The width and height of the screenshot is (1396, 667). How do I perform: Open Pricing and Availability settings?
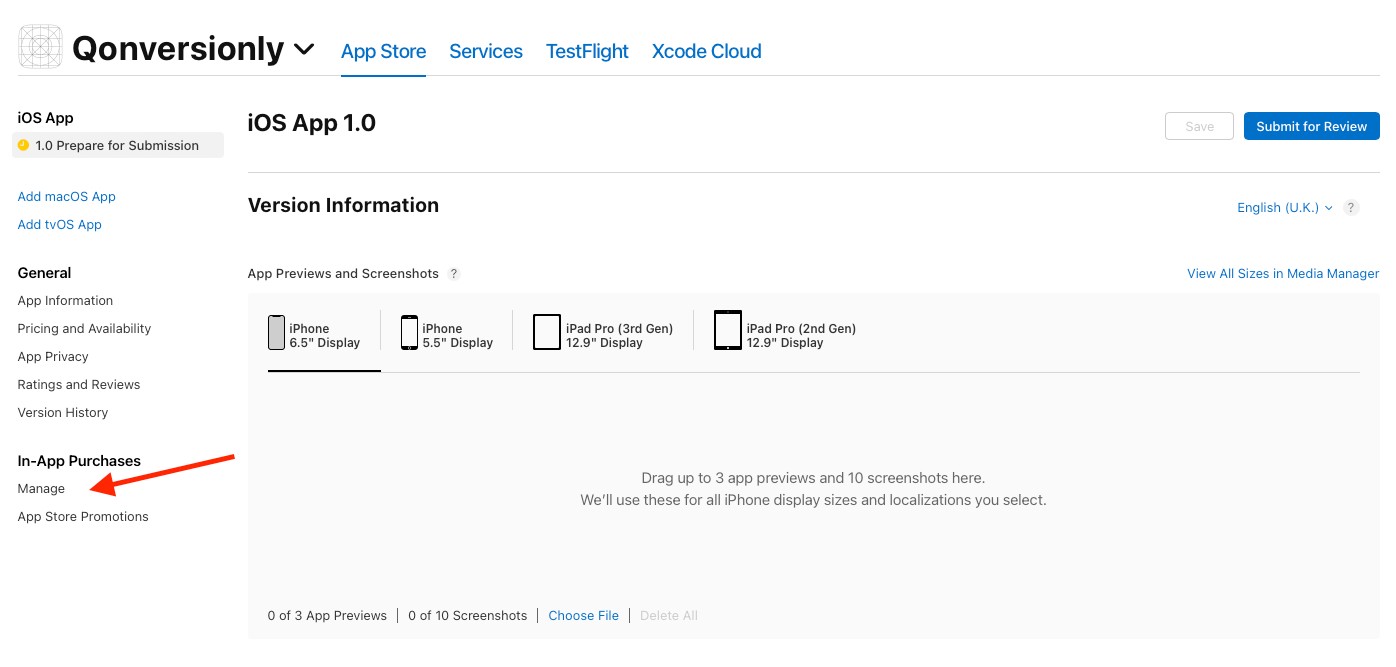[x=84, y=328]
